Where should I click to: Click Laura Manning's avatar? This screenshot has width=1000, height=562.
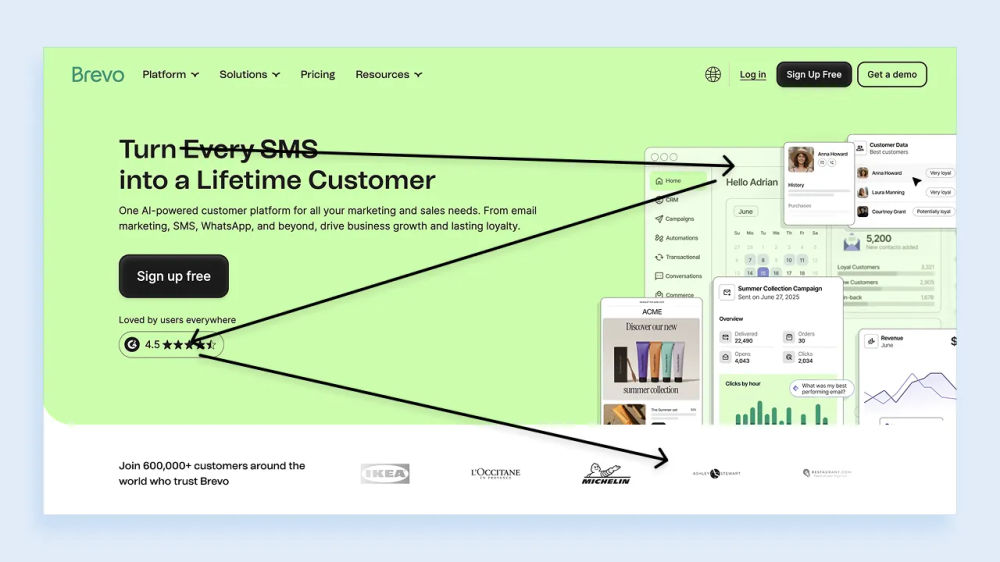coord(863,192)
